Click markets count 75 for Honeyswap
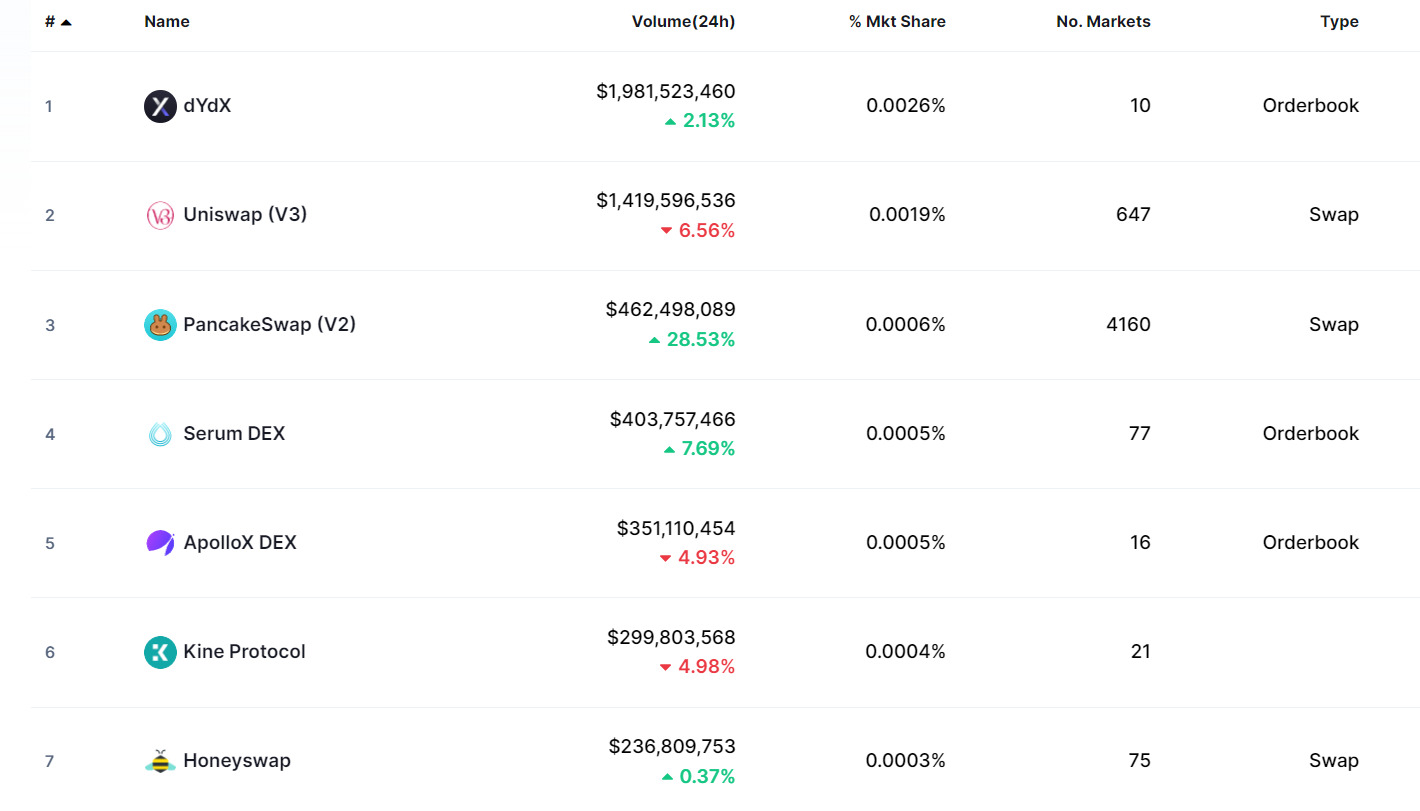Image resolution: width=1420 pixels, height=811 pixels. (x=1139, y=760)
